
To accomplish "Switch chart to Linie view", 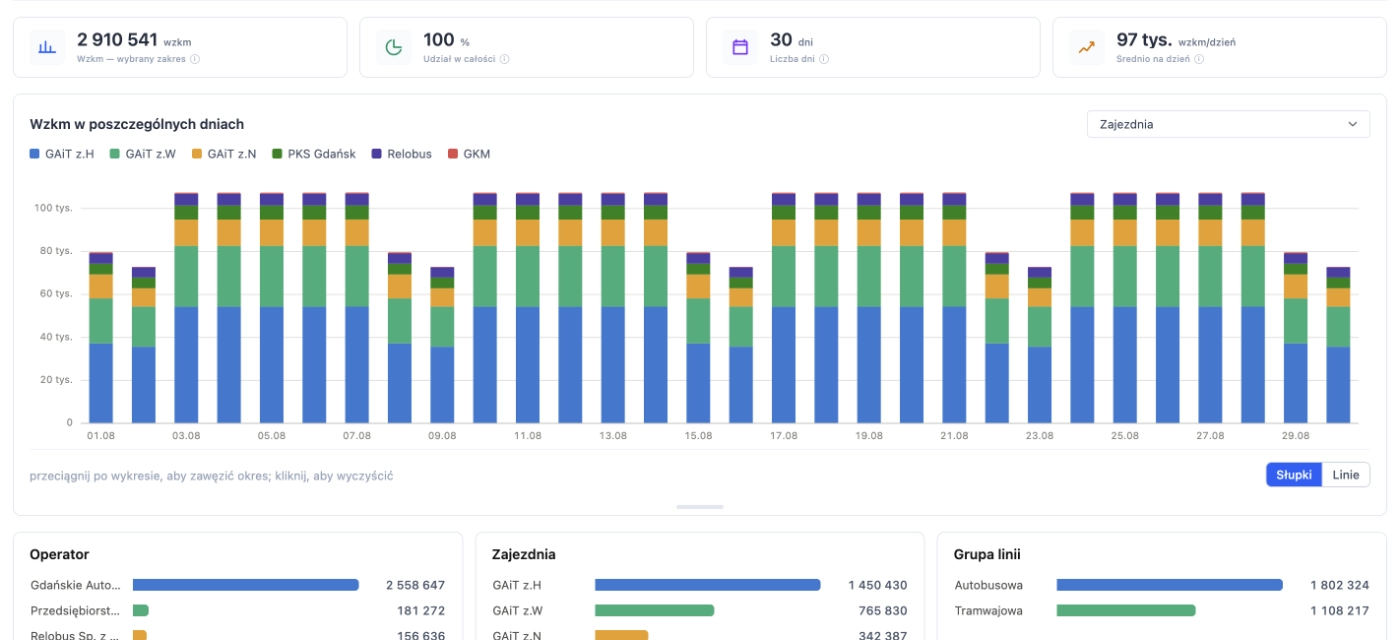I will pos(1346,475).
